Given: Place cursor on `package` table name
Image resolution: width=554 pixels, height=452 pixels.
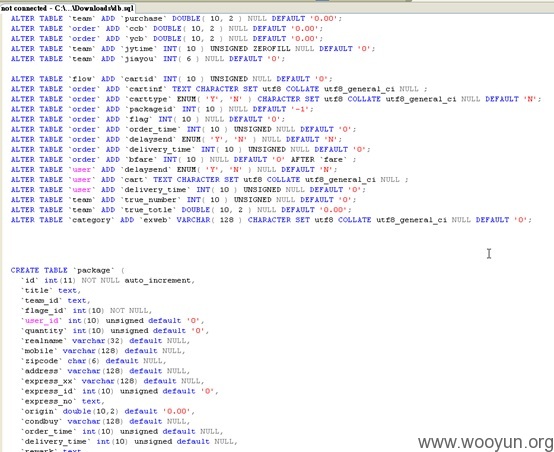Looking at the screenshot, I should [94, 270].
